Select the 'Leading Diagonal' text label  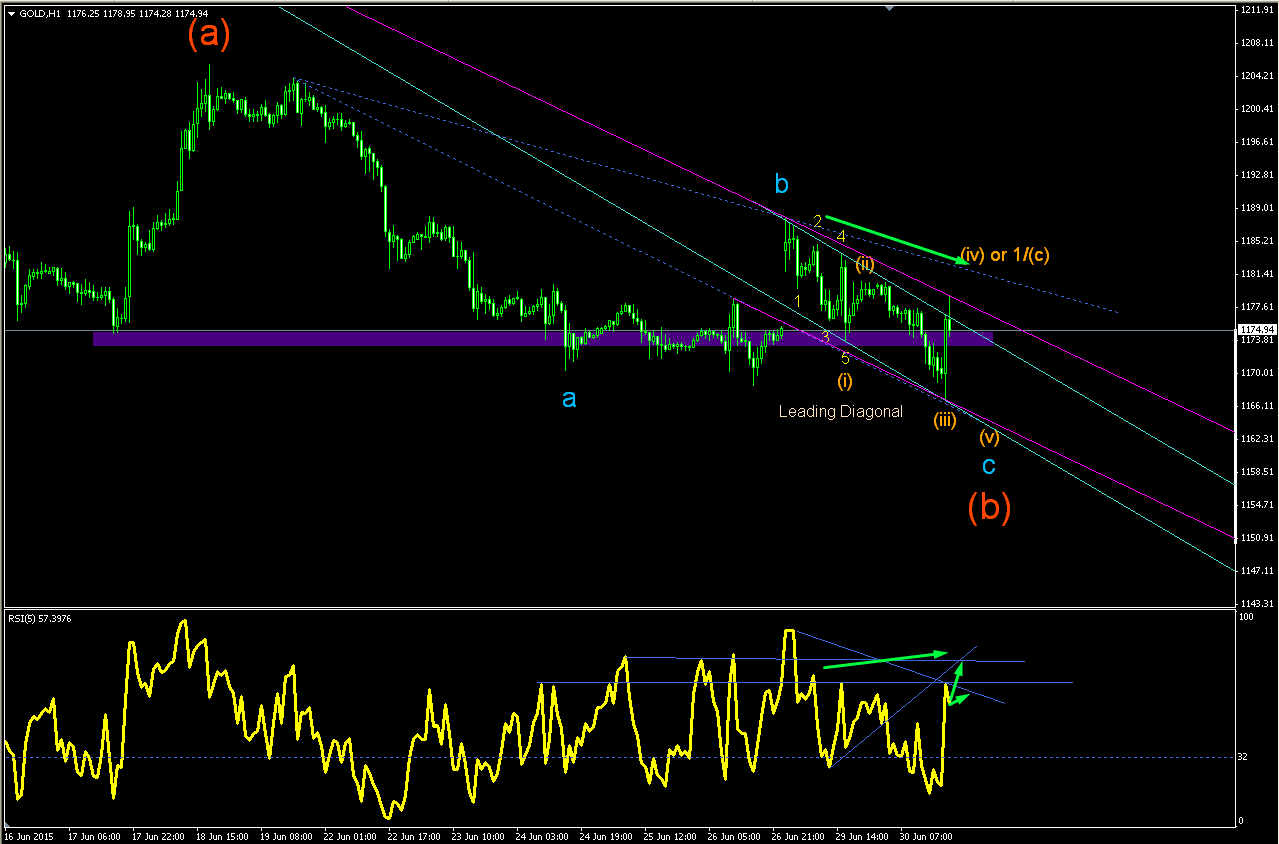coord(840,411)
